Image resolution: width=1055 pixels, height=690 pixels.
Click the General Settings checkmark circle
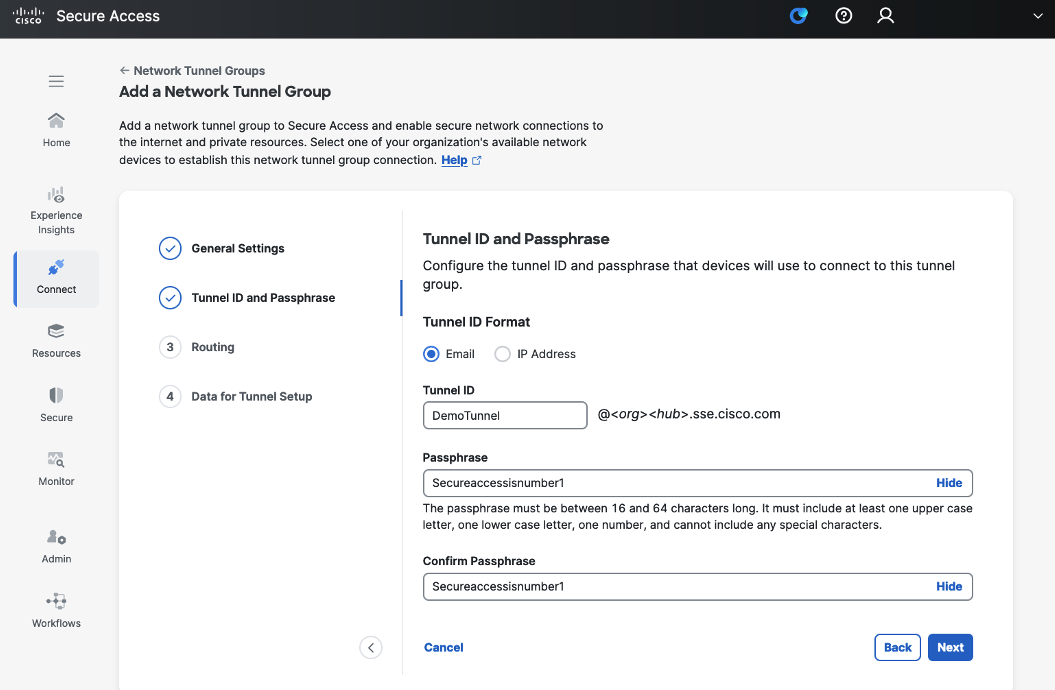pos(170,248)
